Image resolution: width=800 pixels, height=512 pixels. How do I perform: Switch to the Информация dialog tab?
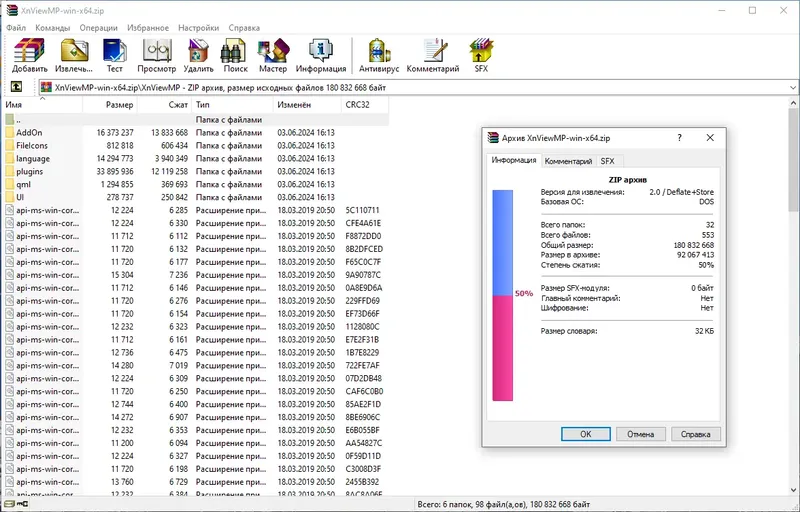pyautogui.click(x=513, y=160)
